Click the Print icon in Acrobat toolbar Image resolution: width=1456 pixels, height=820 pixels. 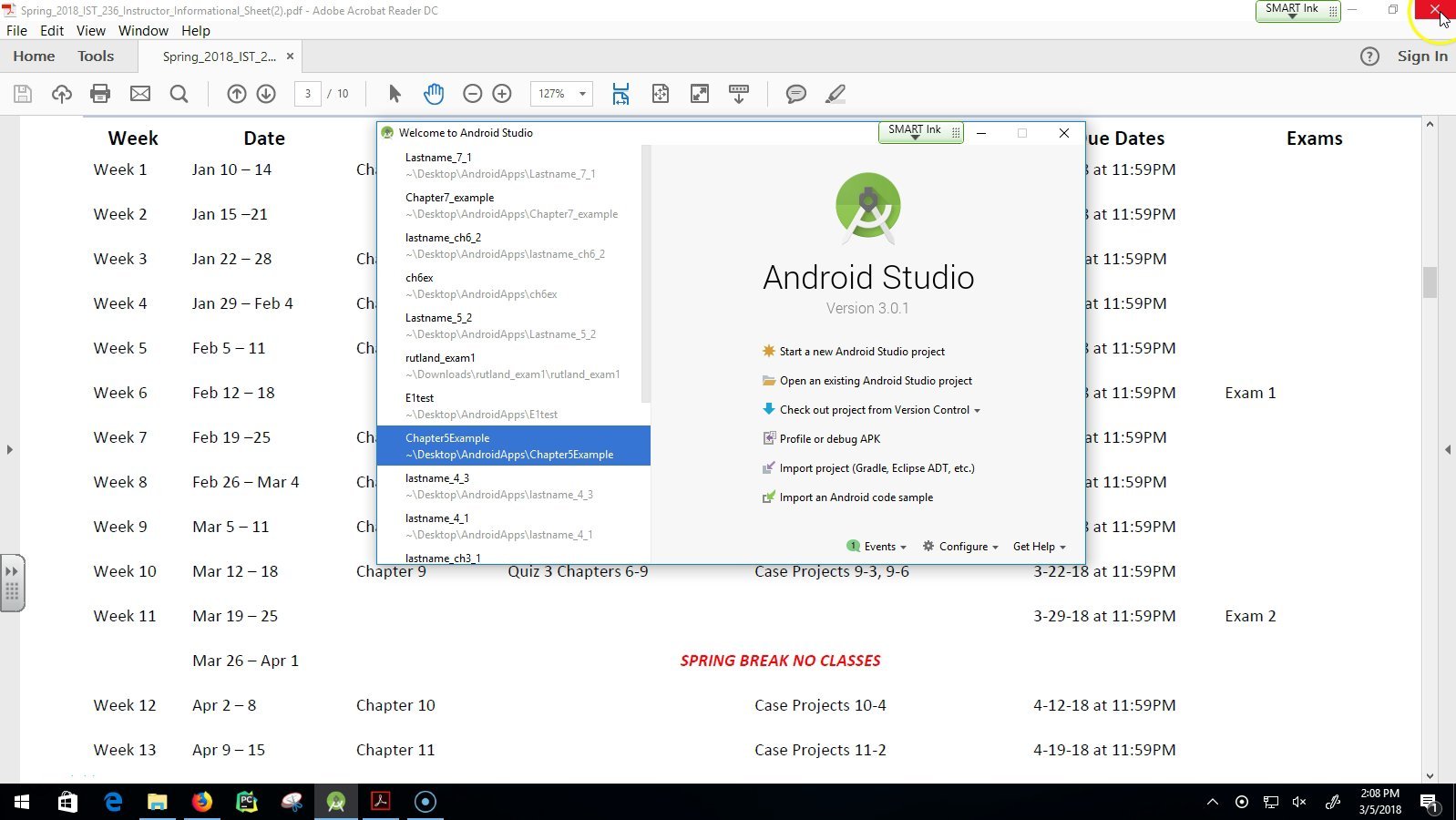coord(100,94)
